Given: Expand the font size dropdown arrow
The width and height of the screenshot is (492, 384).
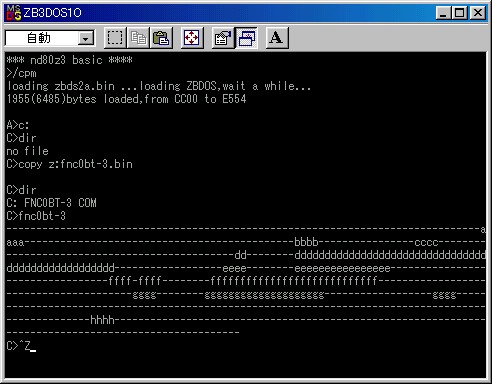Looking at the screenshot, I should 86,39.
